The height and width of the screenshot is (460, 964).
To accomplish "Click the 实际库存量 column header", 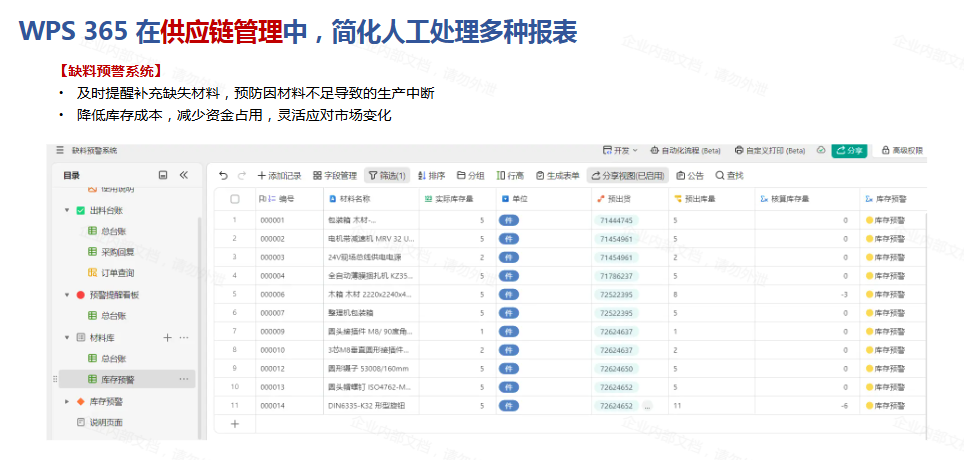I will 457,199.
